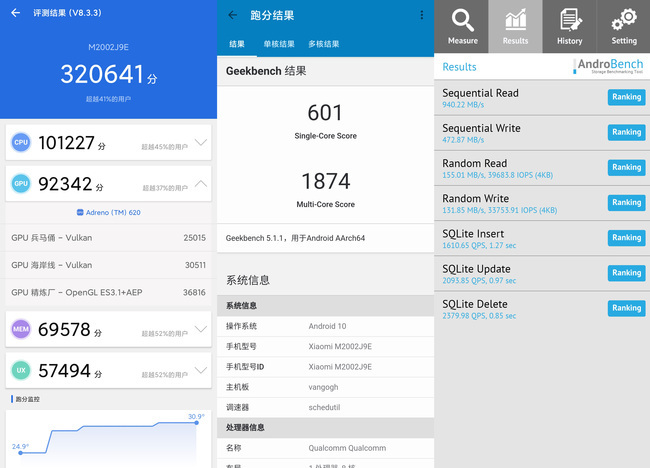Tap the Adreno (TM) 620 chip label

pyautogui.click(x=109, y=213)
